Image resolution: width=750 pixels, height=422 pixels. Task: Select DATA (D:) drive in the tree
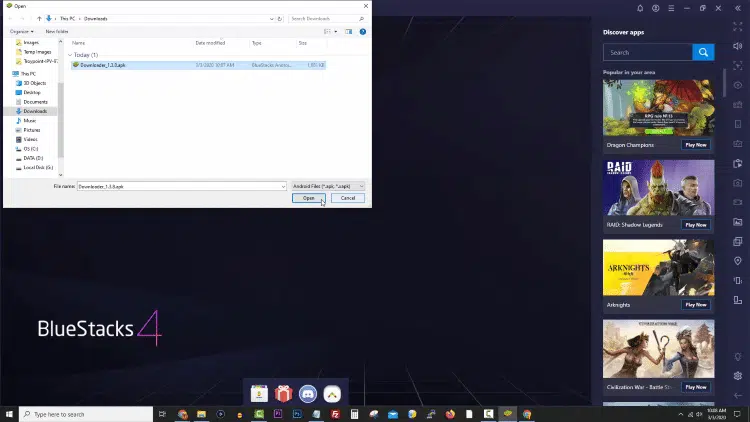(x=33, y=158)
